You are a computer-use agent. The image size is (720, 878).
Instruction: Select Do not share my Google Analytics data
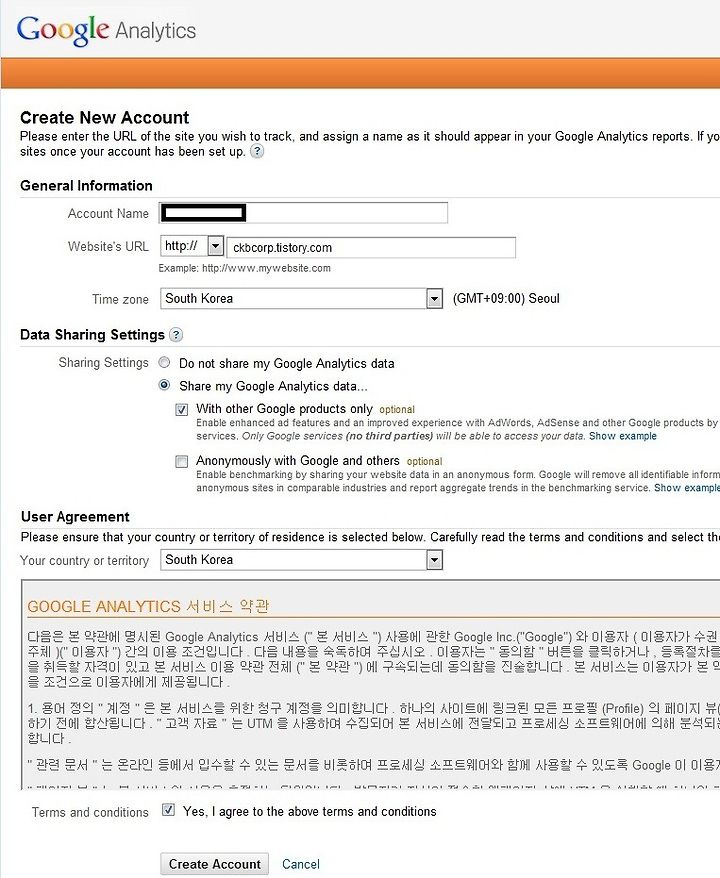[x=164, y=362]
